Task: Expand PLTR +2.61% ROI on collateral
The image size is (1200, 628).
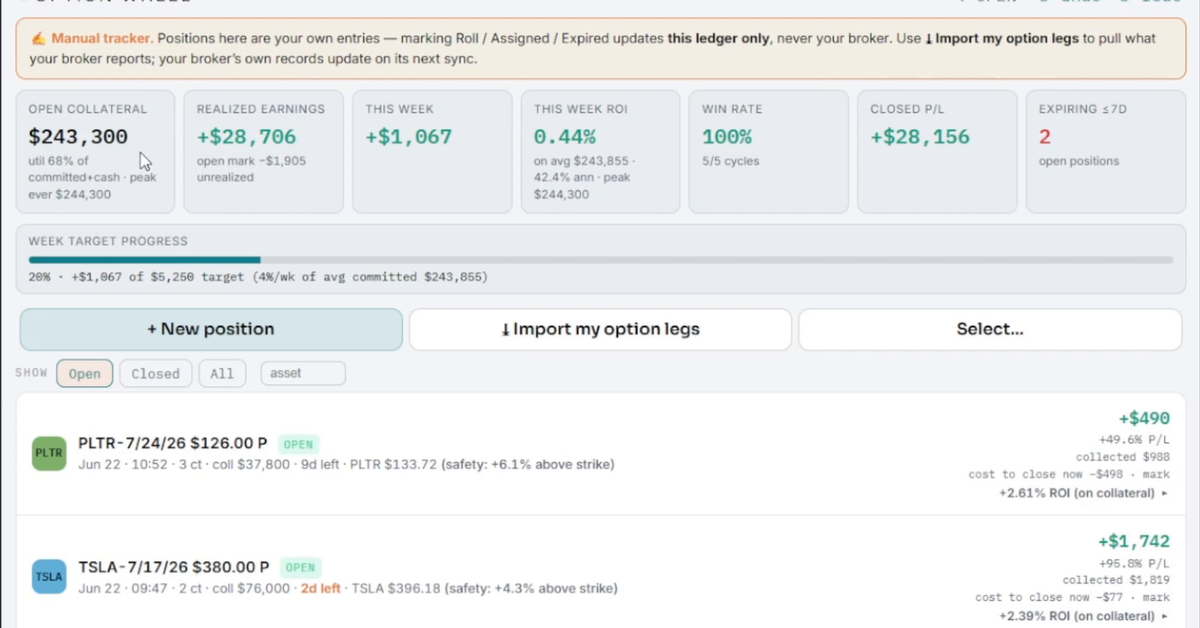Action: pyautogui.click(x=1084, y=493)
